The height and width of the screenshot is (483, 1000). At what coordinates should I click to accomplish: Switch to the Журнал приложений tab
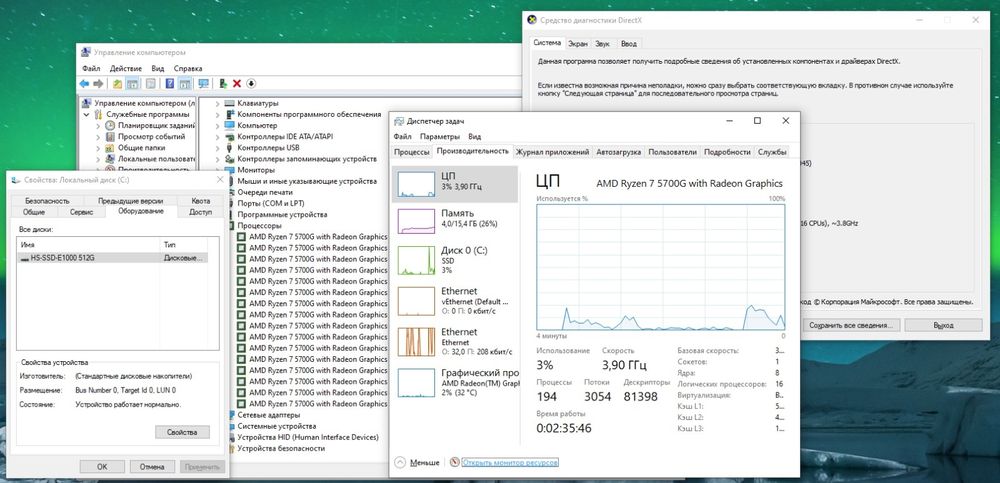tap(552, 152)
